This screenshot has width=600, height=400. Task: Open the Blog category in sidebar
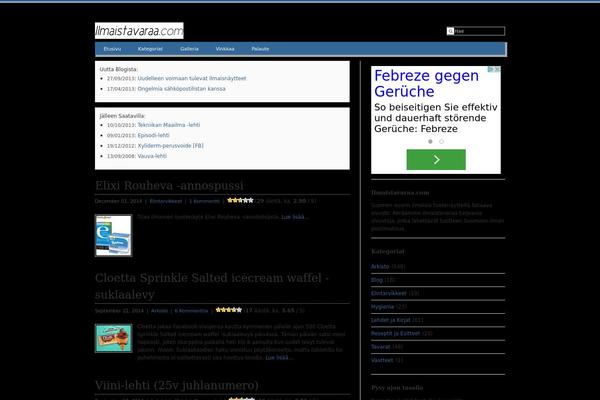pos(377,280)
